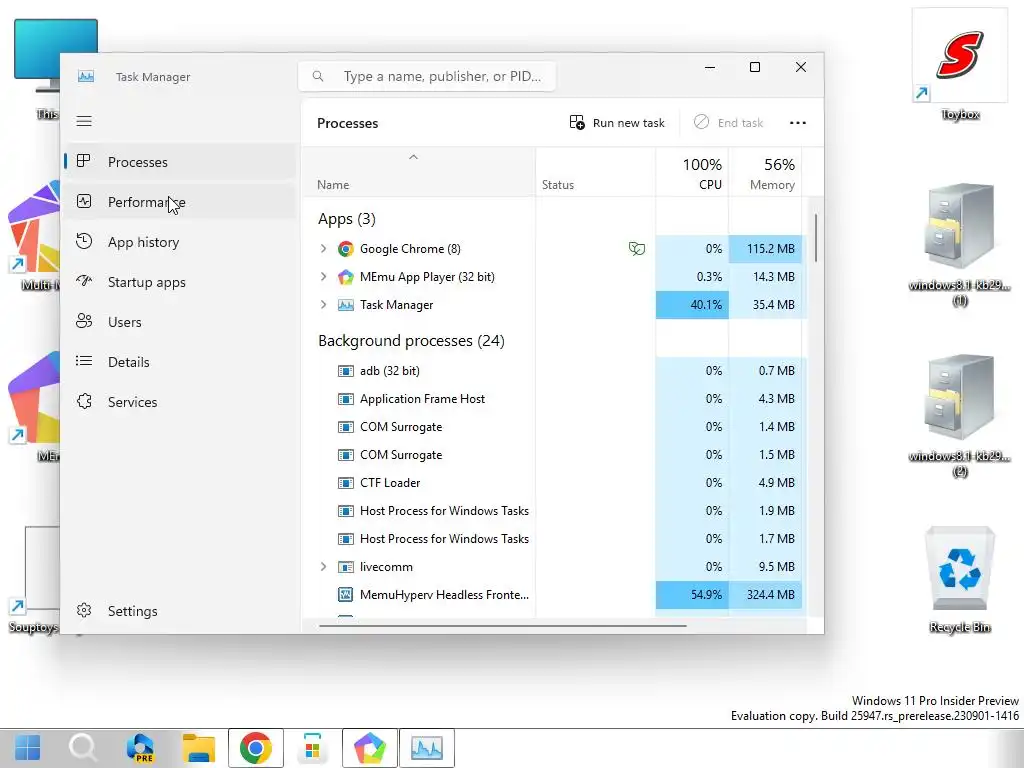Viewport: 1024px width, 768px height.
Task: Open the hamburger navigation menu
Action: click(x=84, y=121)
